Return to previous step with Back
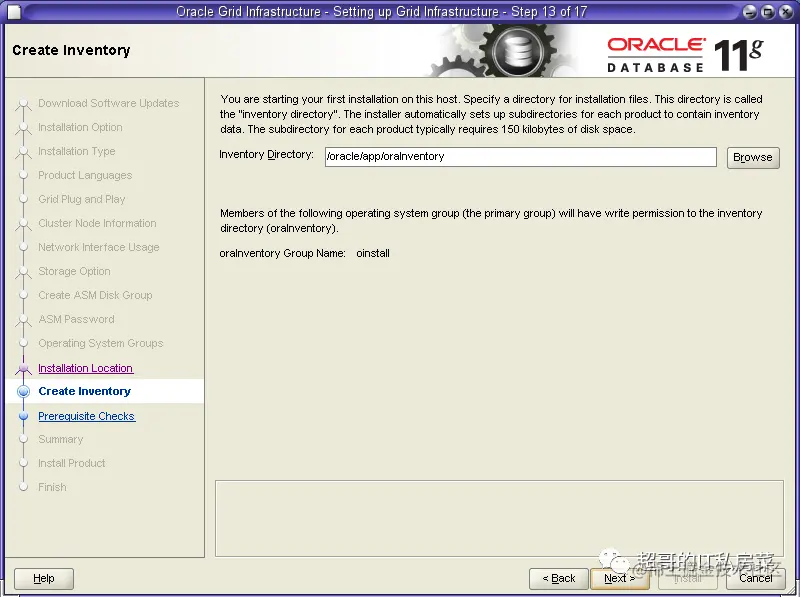This screenshot has height=597, width=800. [x=559, y=578]
